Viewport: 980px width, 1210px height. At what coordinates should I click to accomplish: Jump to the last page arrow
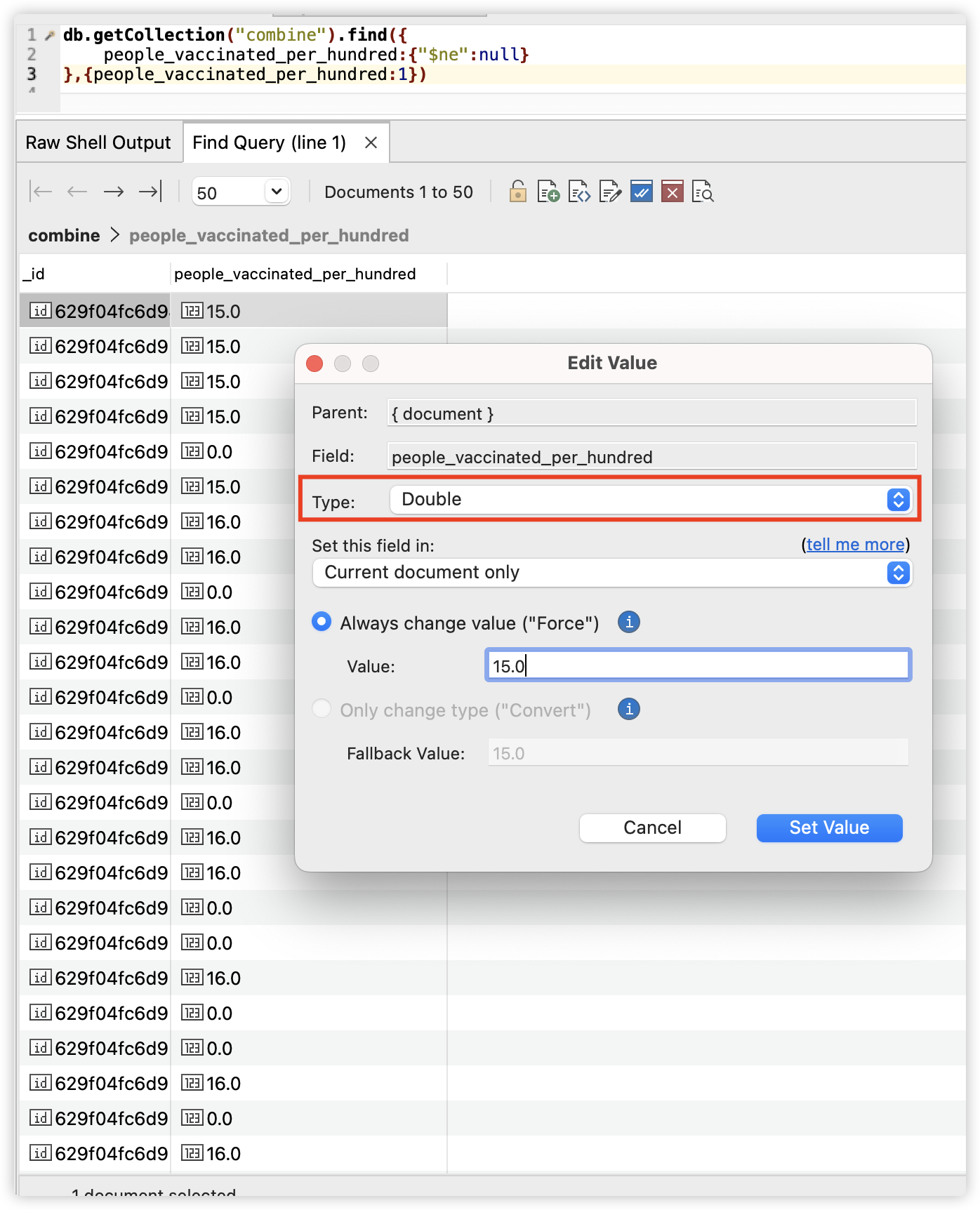tap(150, 192)
